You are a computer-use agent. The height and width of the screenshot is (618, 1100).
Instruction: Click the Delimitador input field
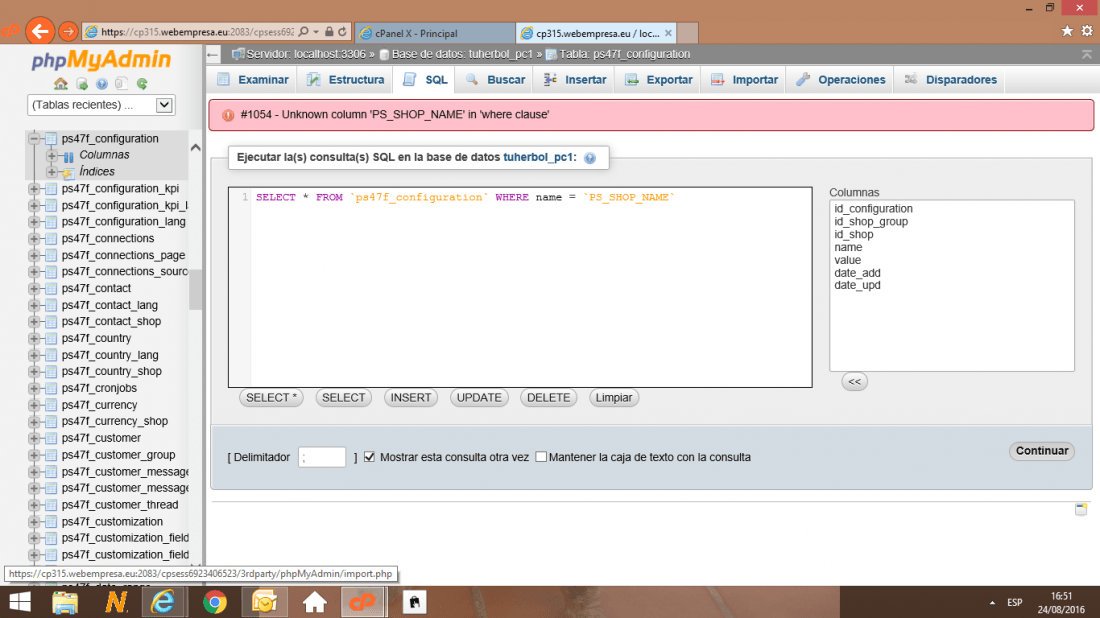322,457
